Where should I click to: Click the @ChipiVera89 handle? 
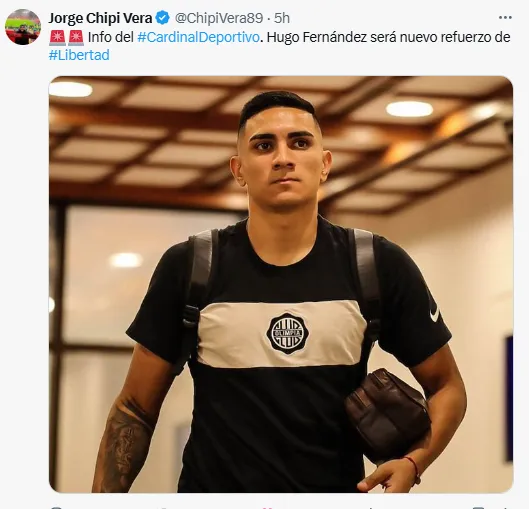pos(219,18)
